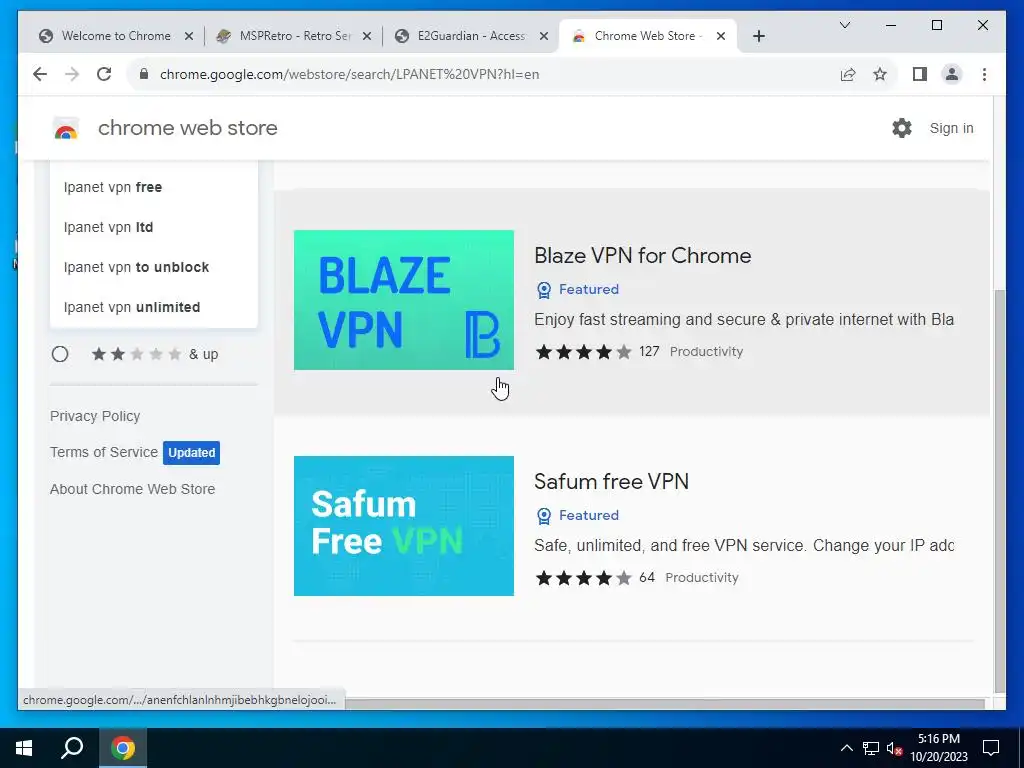This screenshot has width=1024, height=768.
Task: Open the side panel icon
Action: pos(920,74)
